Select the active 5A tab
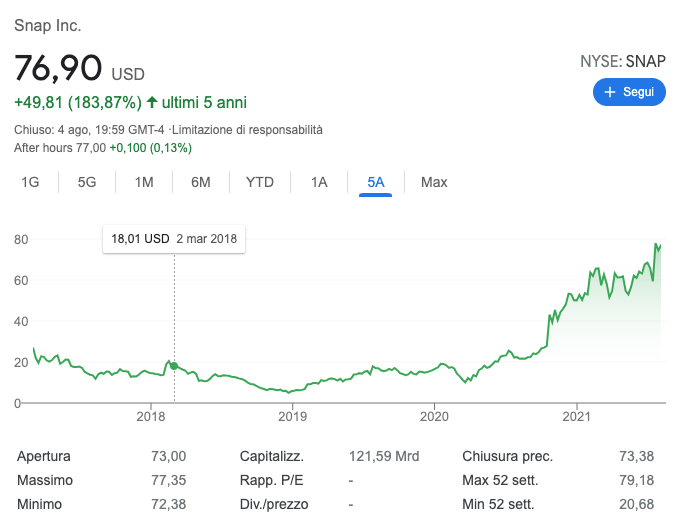This screenshot has height=530, width=679. [x=375, y=182]
